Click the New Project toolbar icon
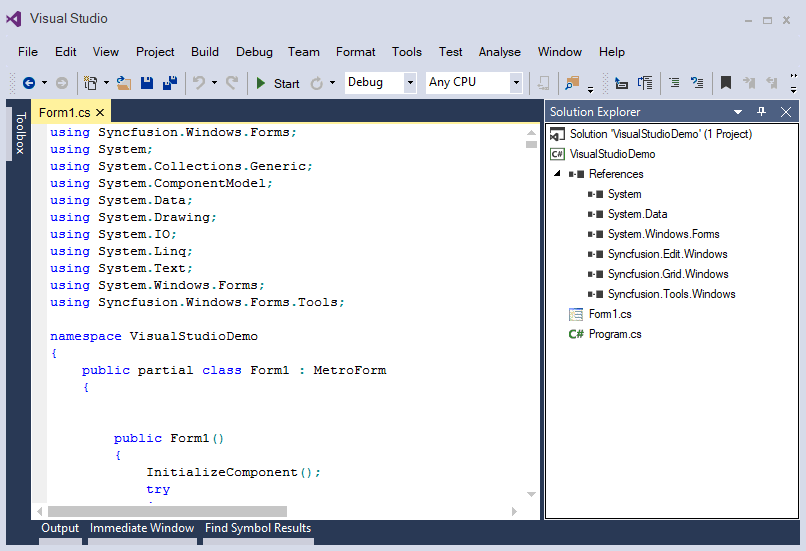 [90, 83]
